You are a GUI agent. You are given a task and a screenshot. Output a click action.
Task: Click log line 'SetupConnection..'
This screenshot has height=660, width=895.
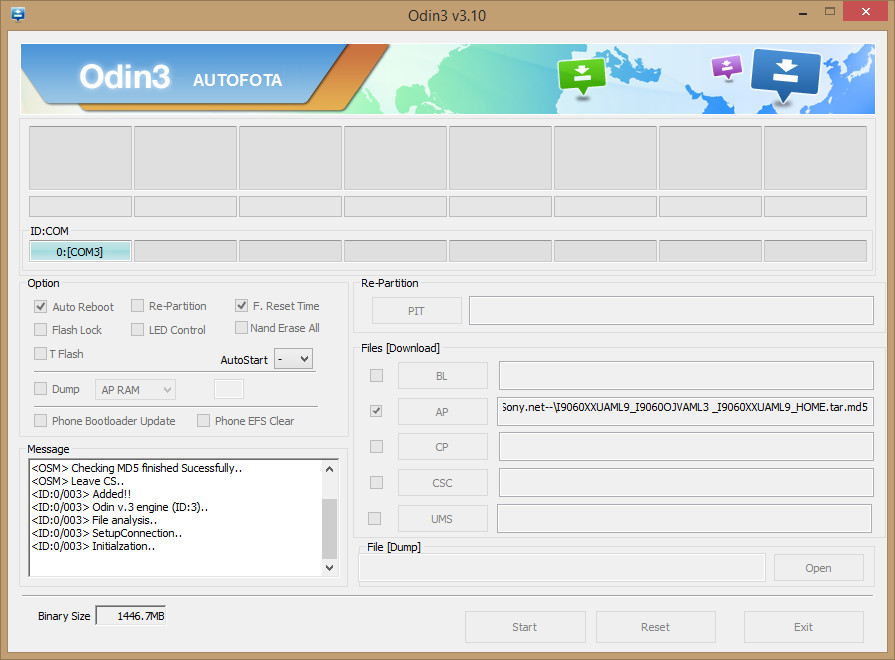pyautogui.click(x=107, y=534)
